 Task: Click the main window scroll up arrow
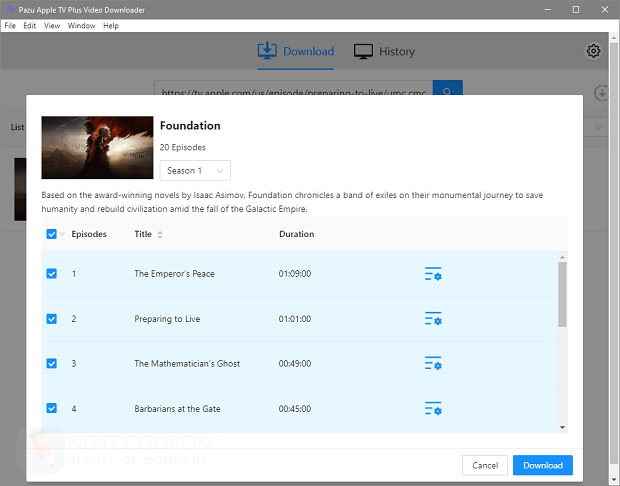point(614,38)
